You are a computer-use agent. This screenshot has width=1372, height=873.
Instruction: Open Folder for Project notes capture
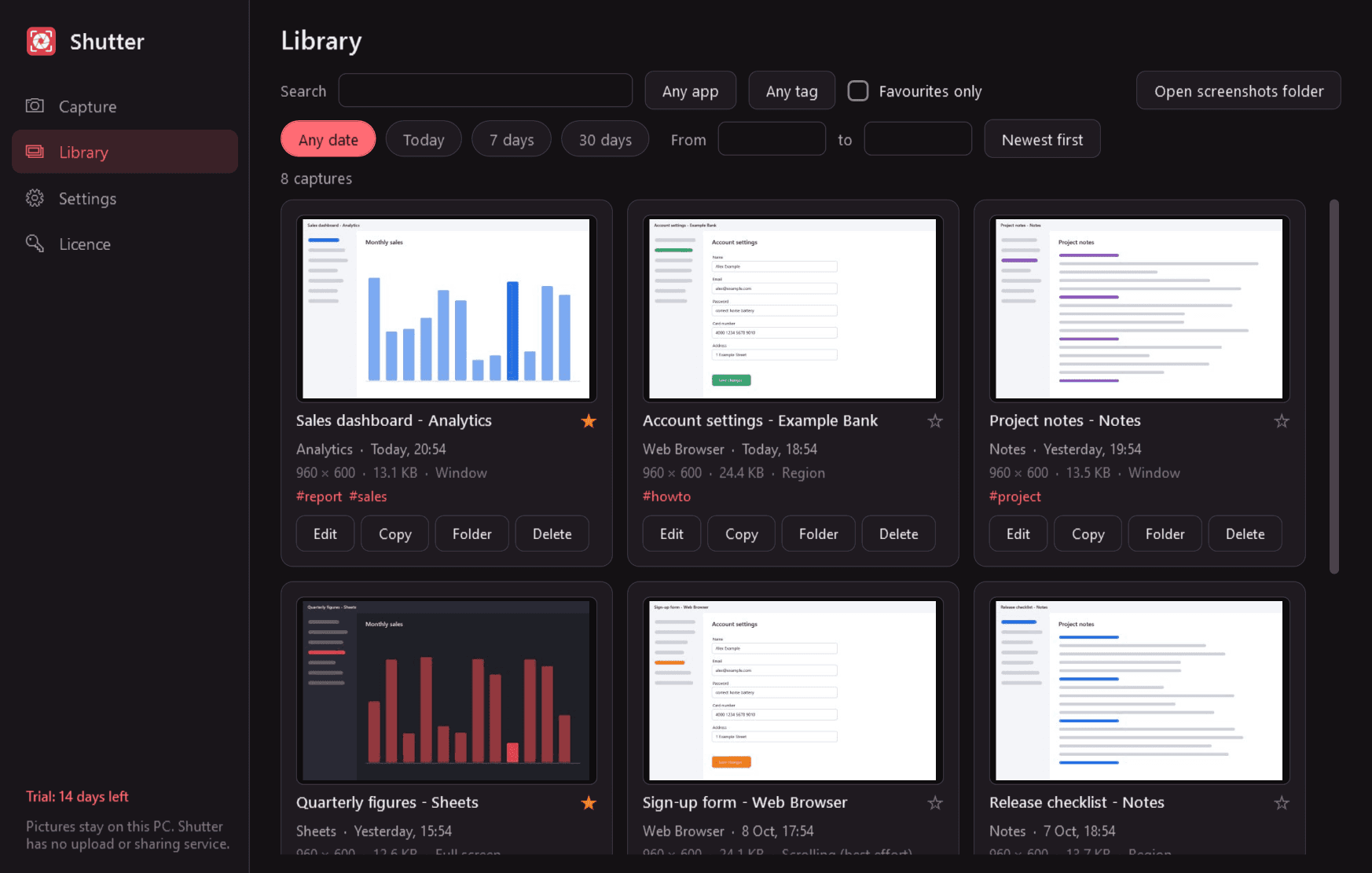tap(1165, 534)
